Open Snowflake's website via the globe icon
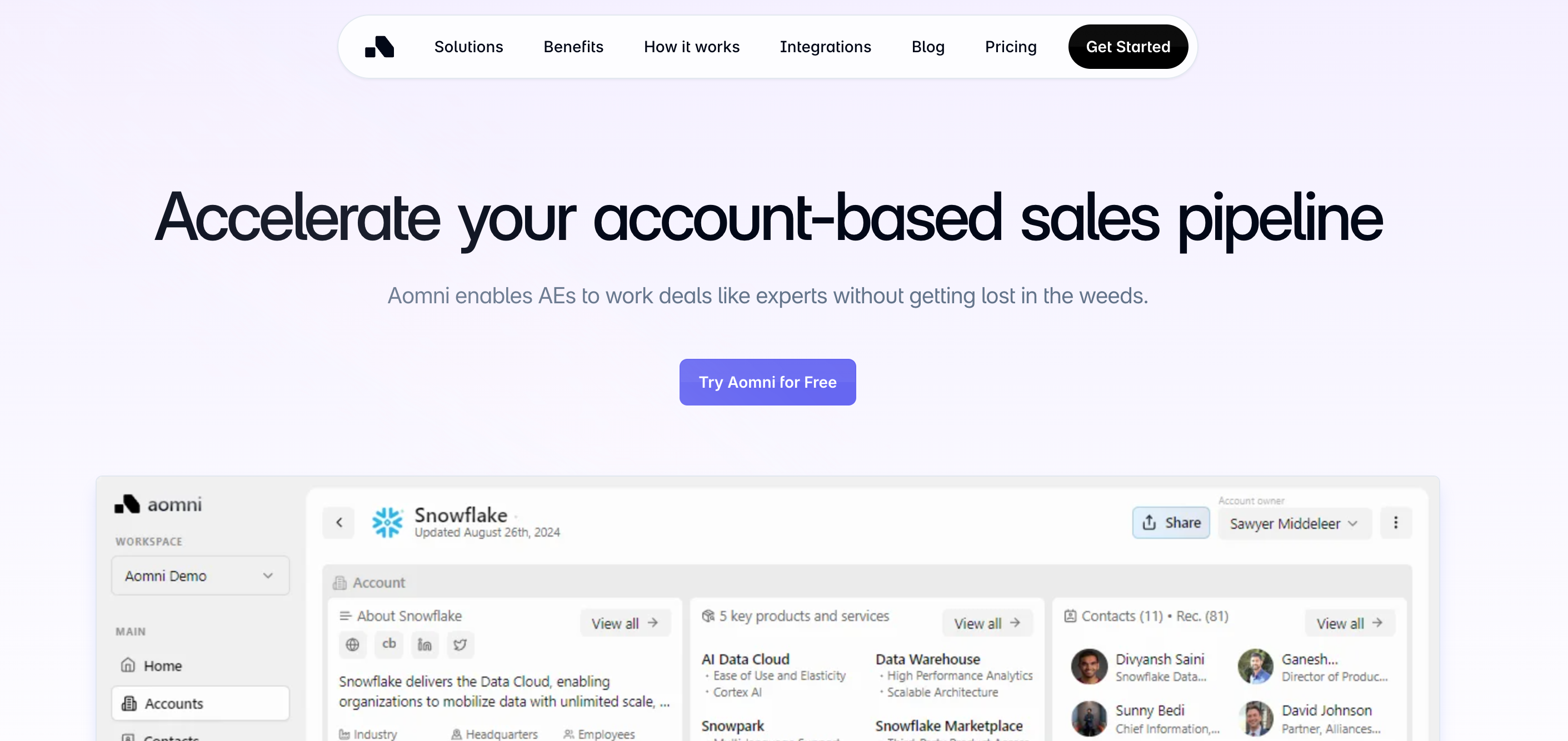This screenshot has width=1568, height=741. 352,645
